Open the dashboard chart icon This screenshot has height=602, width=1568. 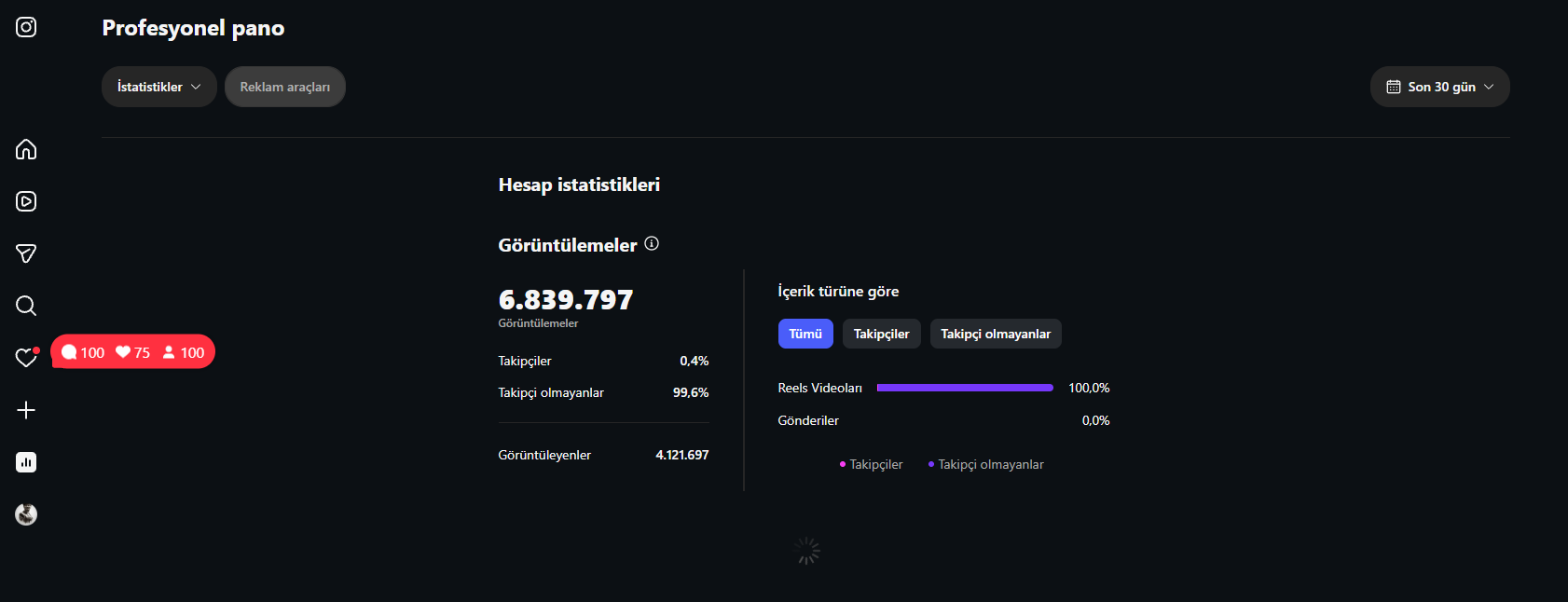coord(26,462)
